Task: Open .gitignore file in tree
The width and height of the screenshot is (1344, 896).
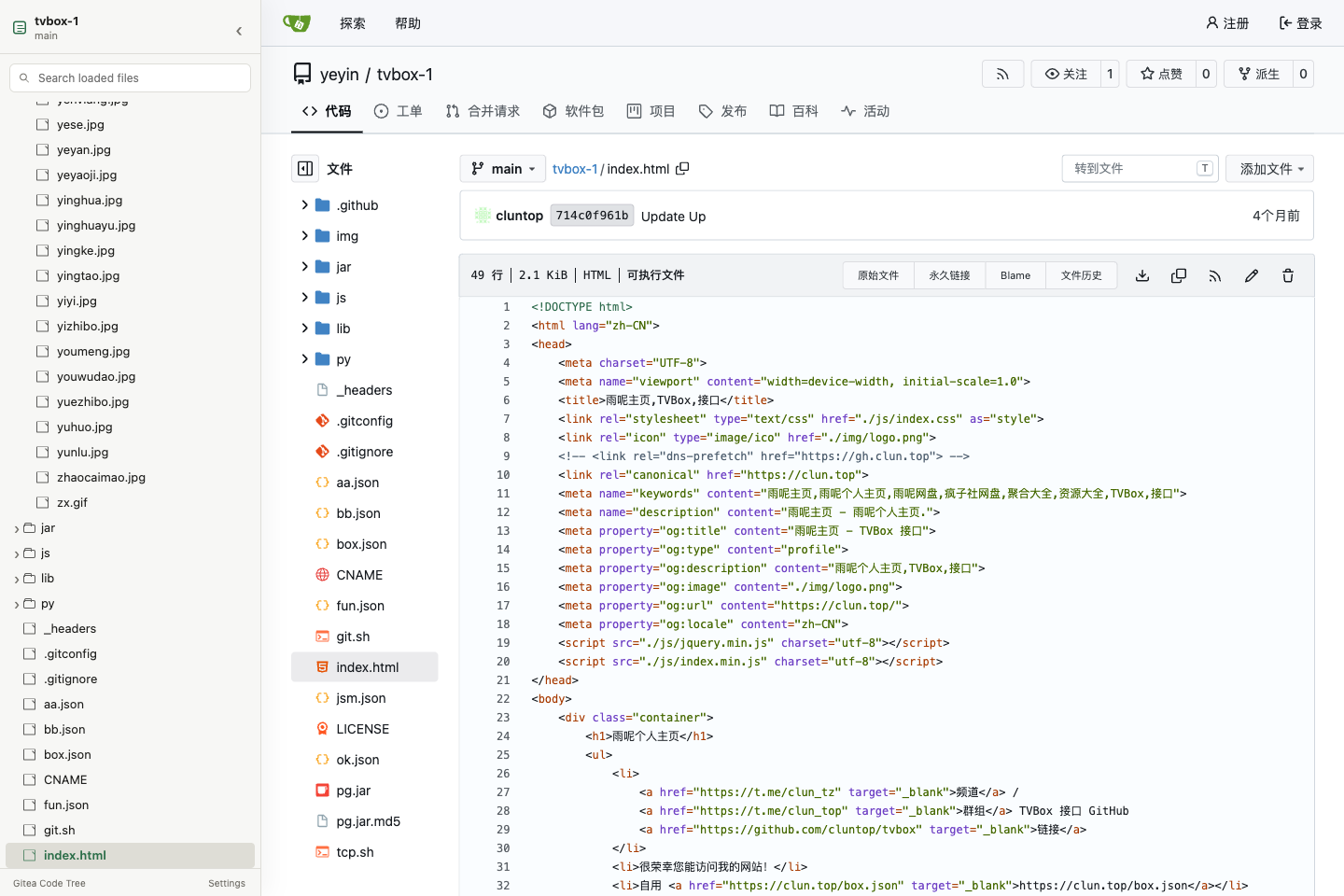Action: coord(364,452)
